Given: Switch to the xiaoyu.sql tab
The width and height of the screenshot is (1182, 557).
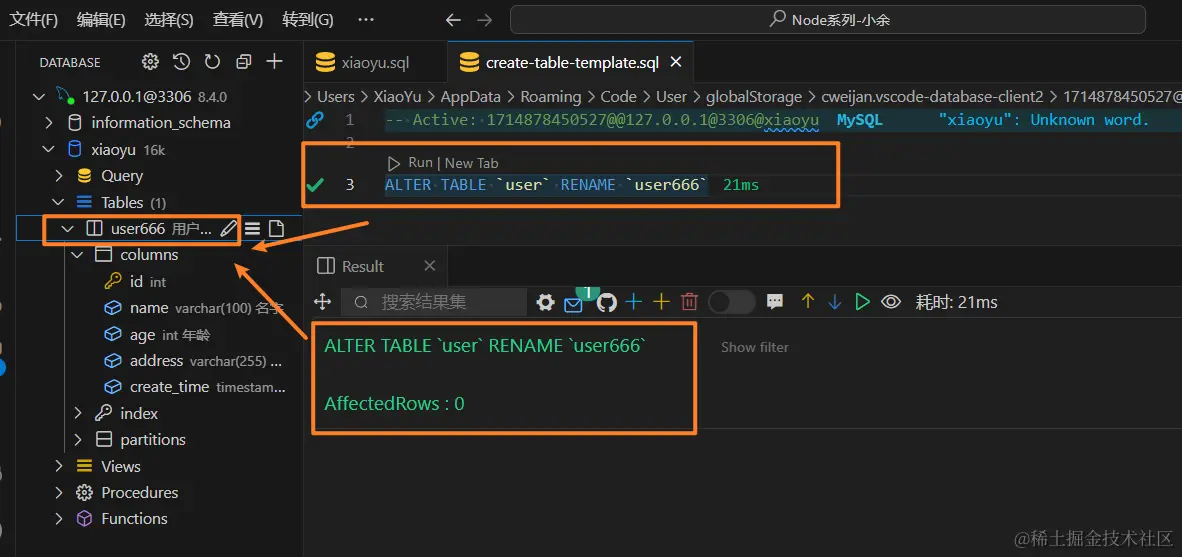Looking at the screenshot, I should click(x=375, y=63).
